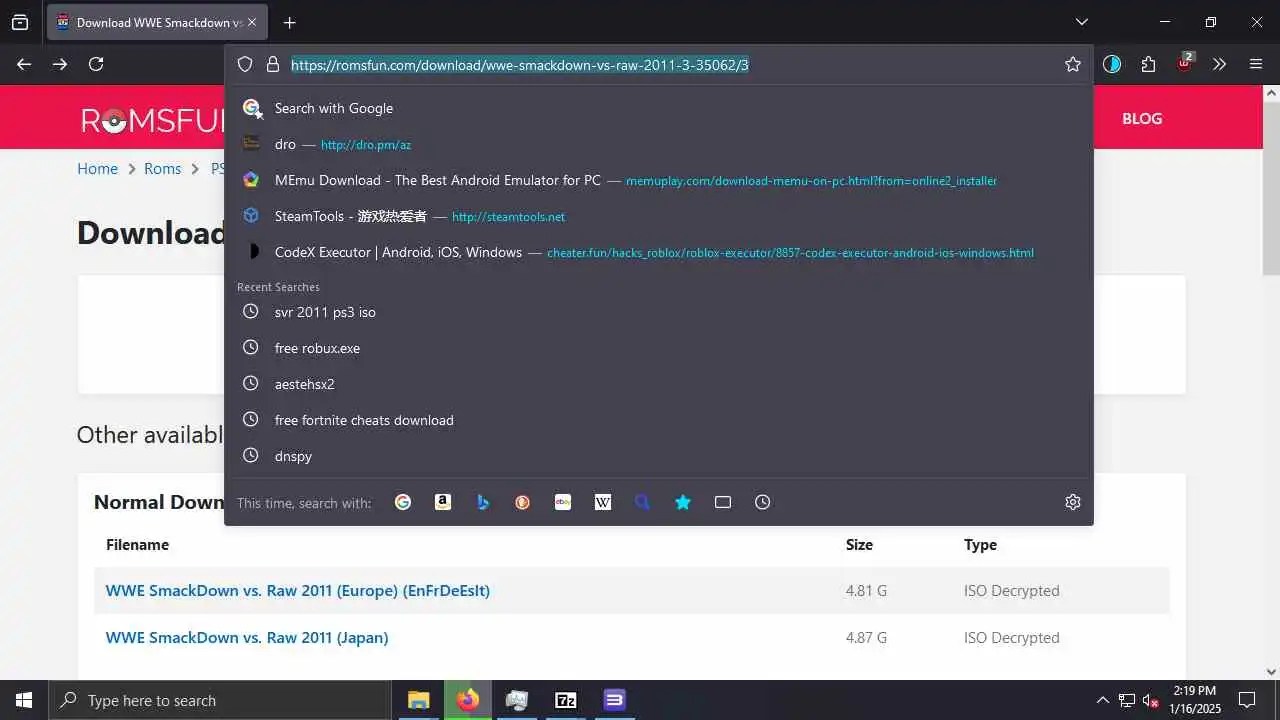This screenshot has width=1280, height=720.
Task: Search this time with Bing
Action: 483,502
